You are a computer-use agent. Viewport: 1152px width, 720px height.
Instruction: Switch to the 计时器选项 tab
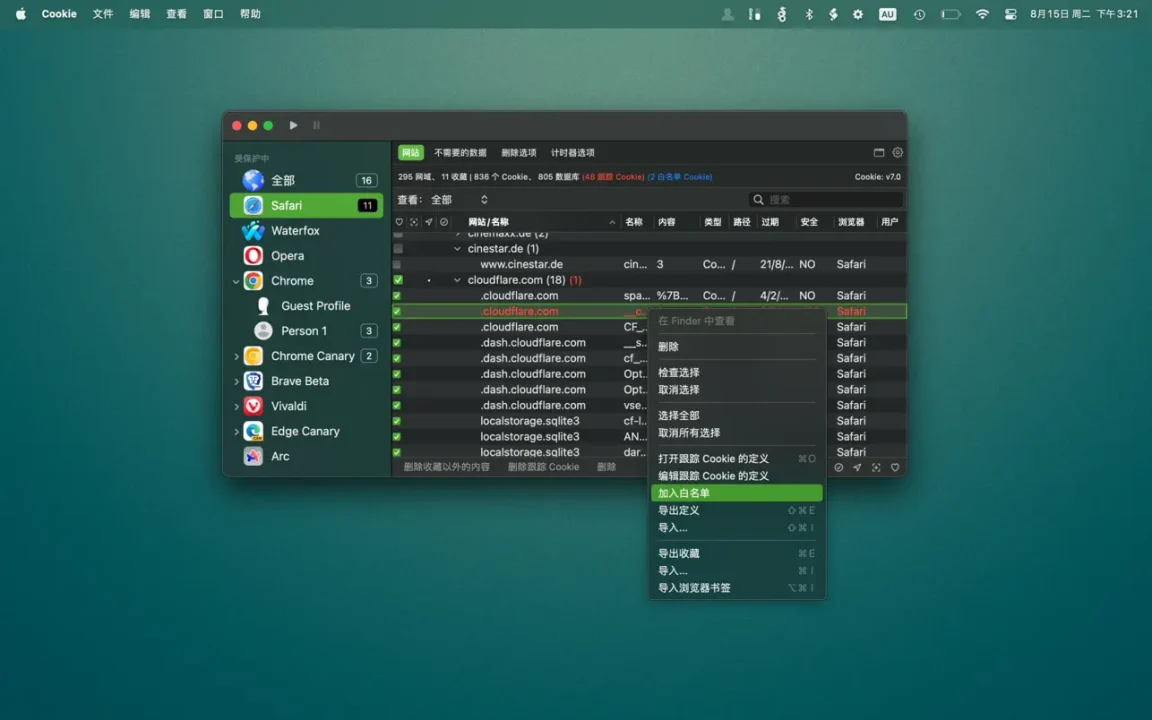pyautogui.click(x=572, y=153)
